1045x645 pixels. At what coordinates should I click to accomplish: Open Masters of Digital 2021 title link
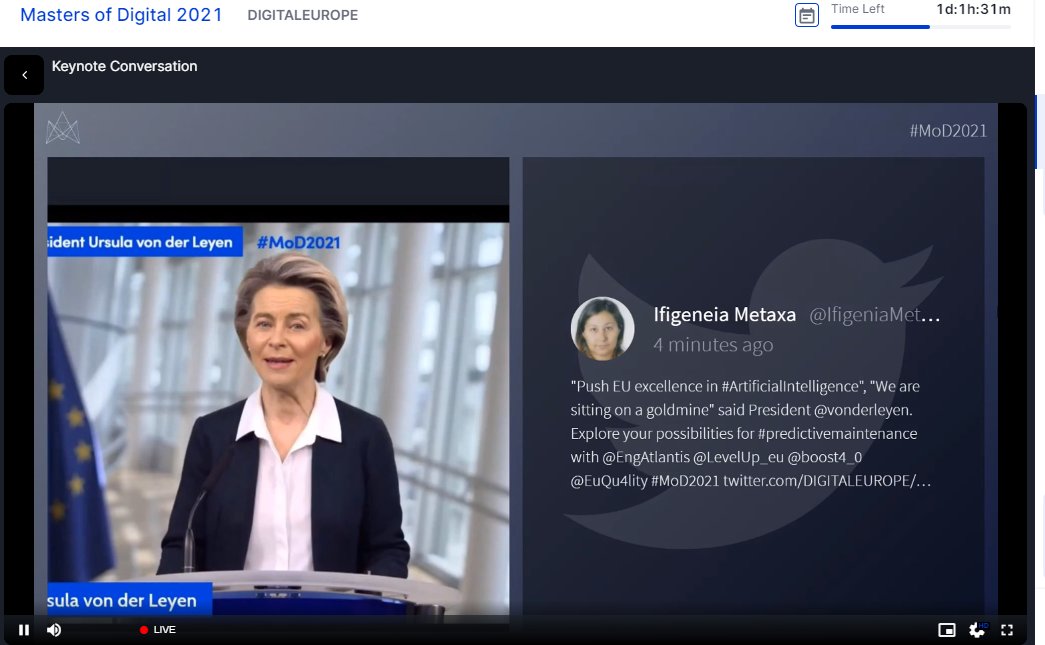[121, 15]
